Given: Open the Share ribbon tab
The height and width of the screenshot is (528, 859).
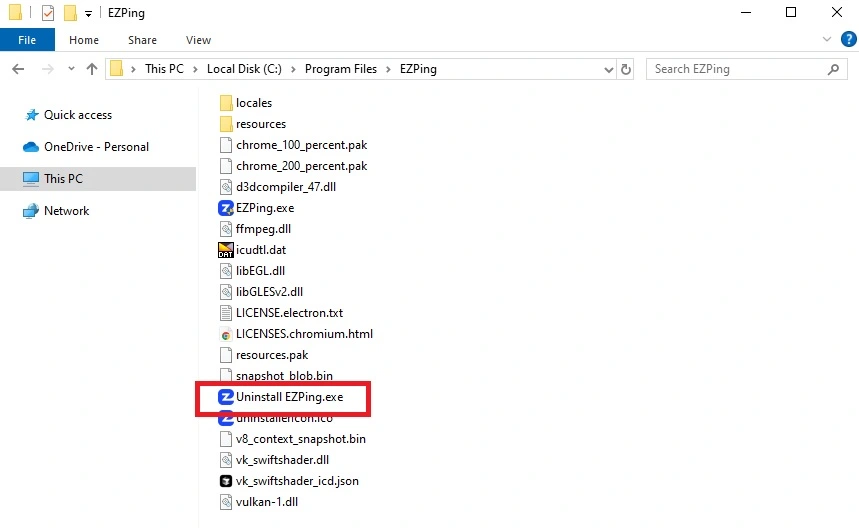Looking at the screenshot, I should point(142,40).
